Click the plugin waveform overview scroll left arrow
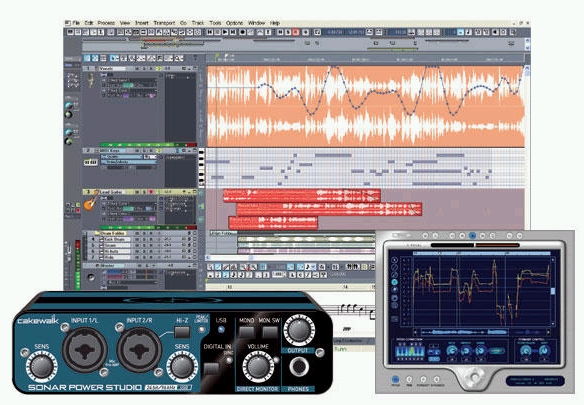This screenshot has width=584, height=405. point(415,331)
